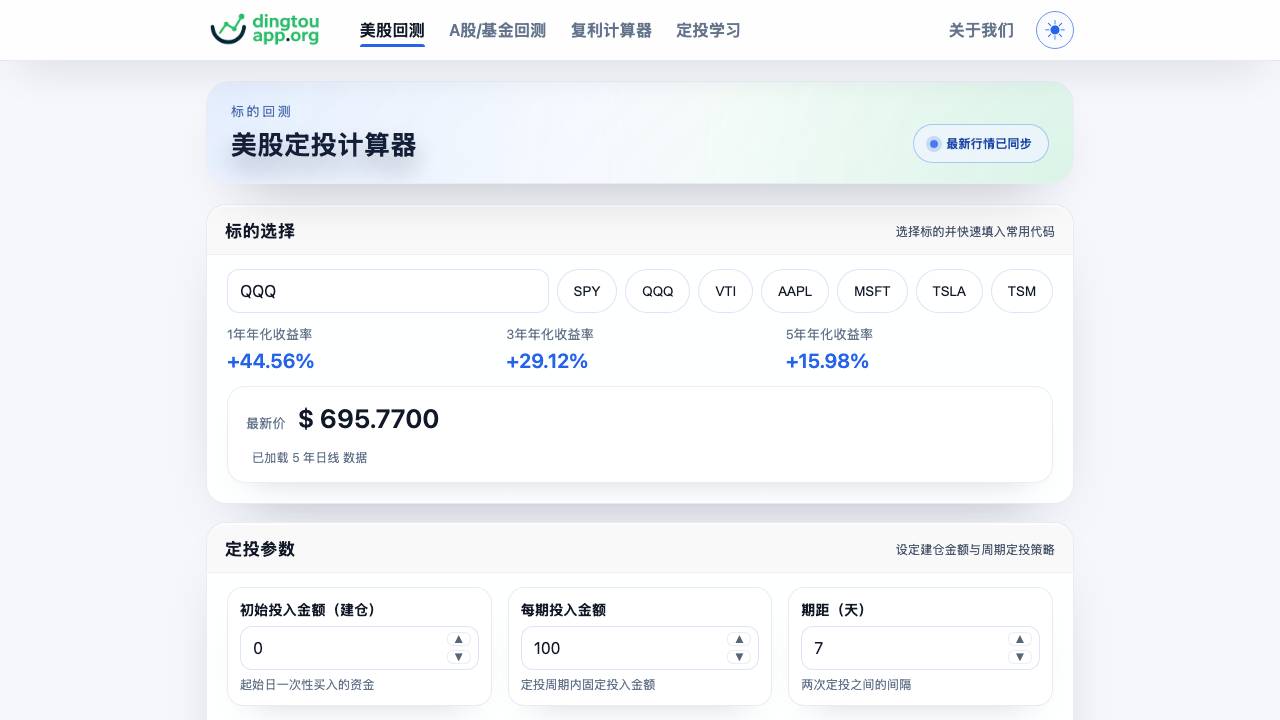Decrease the 初始投入金额 value with down arrow
1280x720 pixels.
pyautogui.click(x=459, y=657)
